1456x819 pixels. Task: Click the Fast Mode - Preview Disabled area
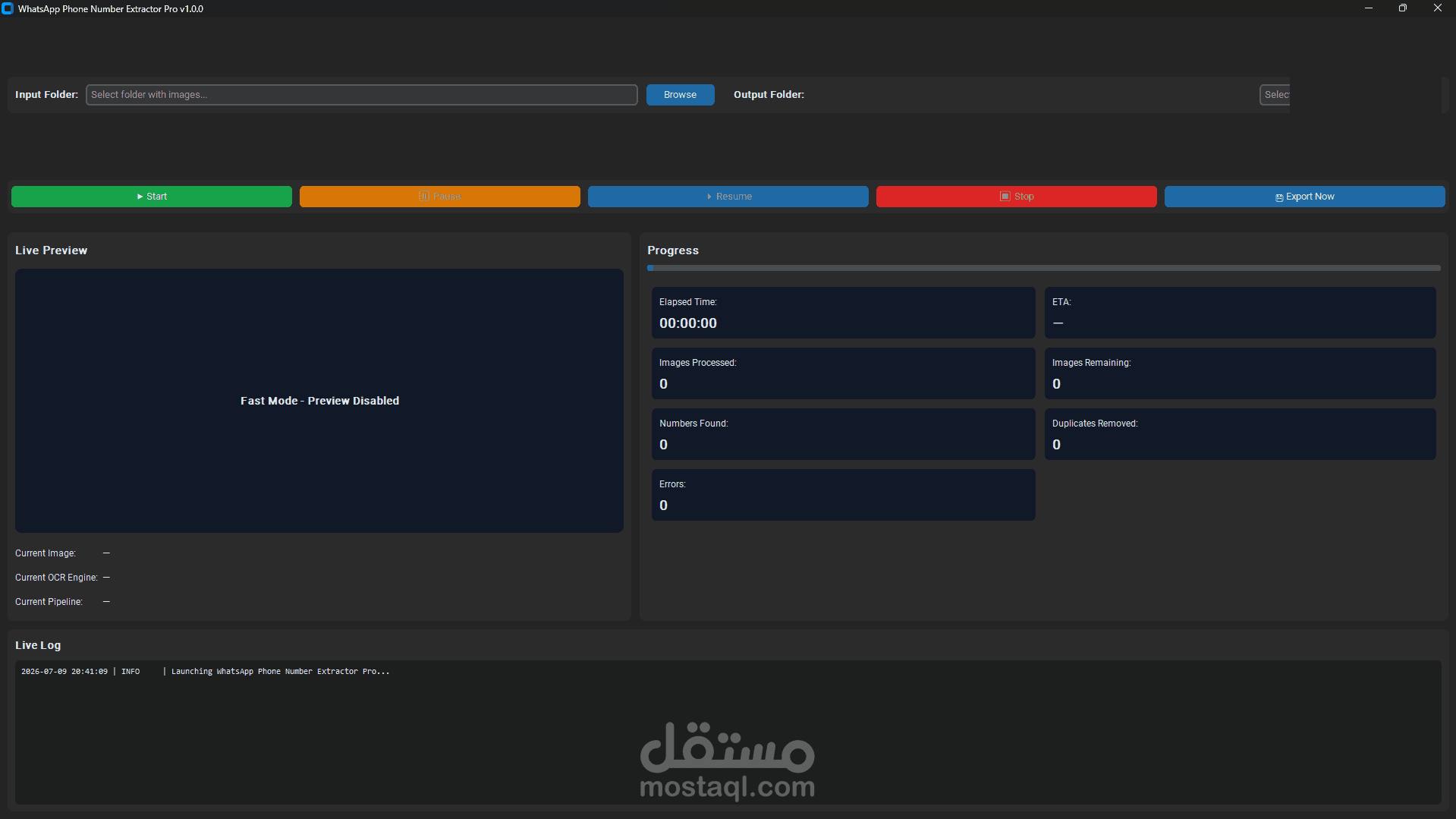[x=319, y=401]
